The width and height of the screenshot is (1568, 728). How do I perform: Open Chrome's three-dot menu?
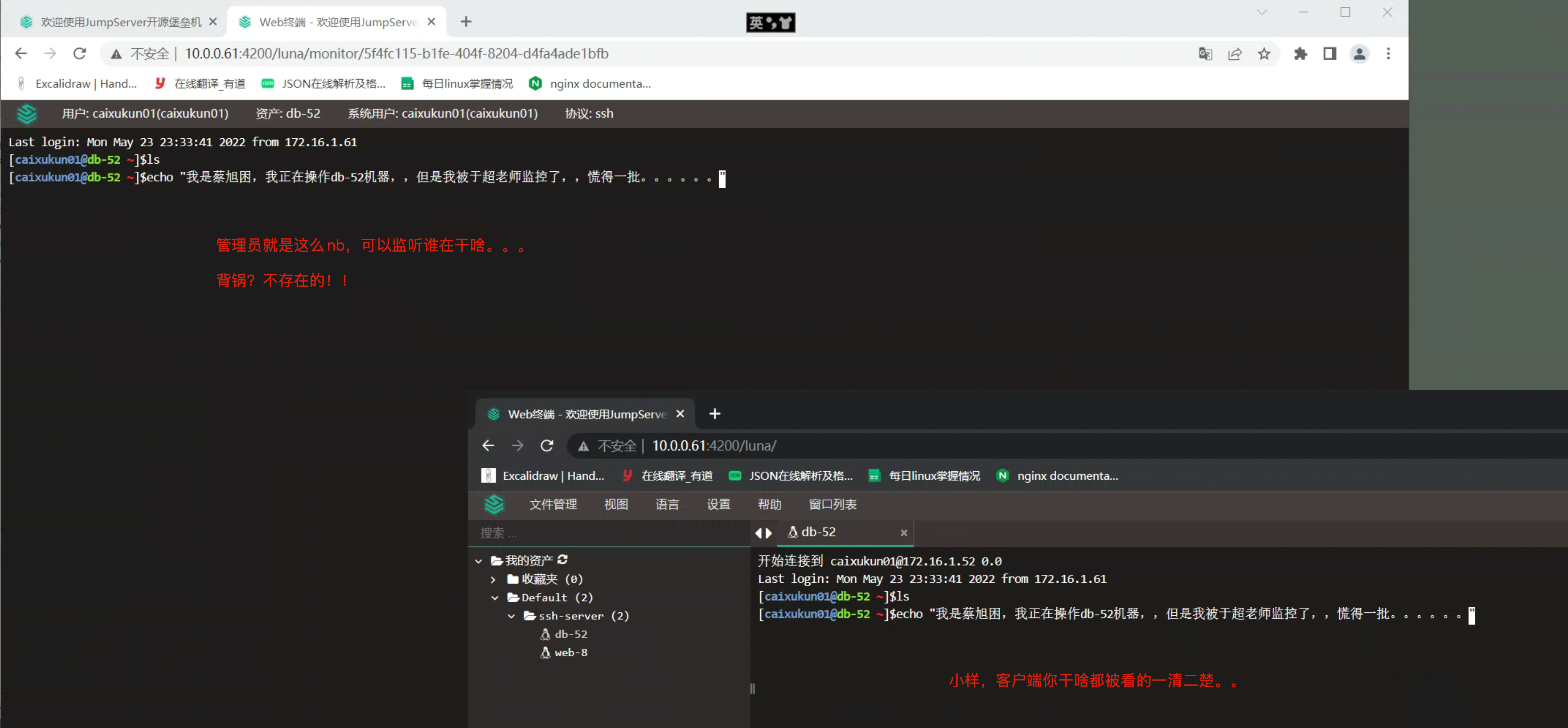click(1388, 54)
